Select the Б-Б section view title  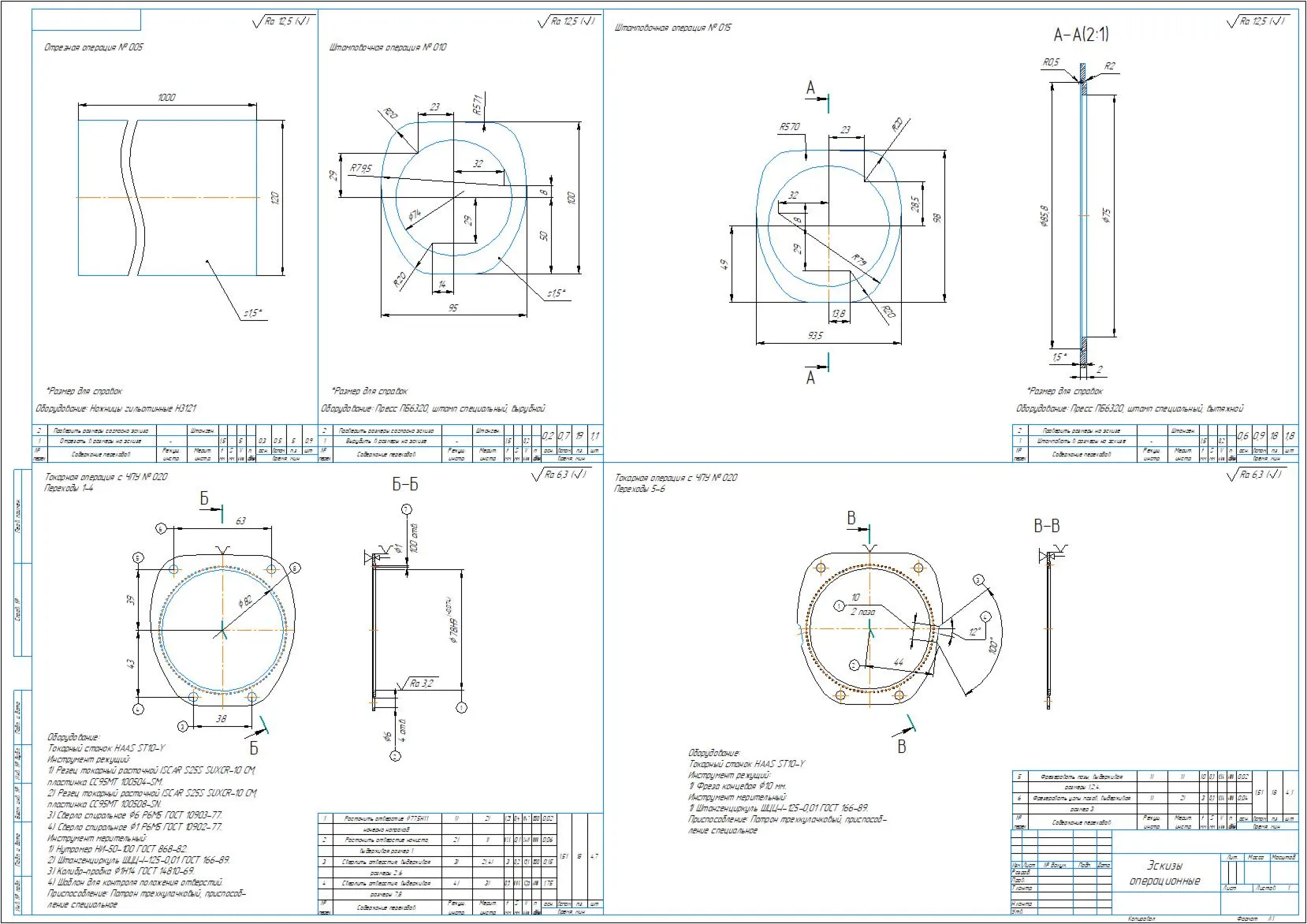405,484
